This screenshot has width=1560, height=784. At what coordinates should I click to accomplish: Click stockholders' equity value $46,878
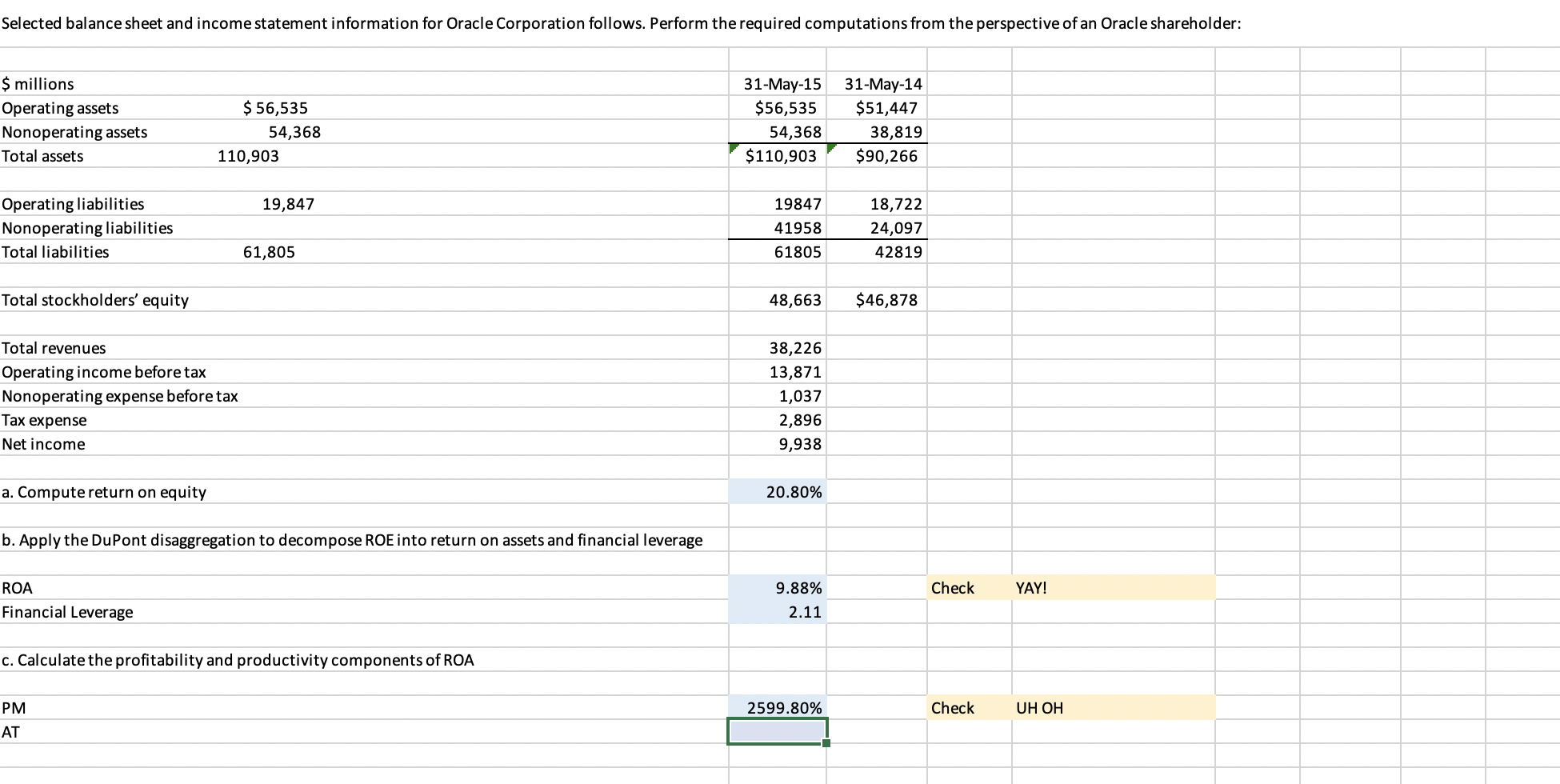[886, 299]
